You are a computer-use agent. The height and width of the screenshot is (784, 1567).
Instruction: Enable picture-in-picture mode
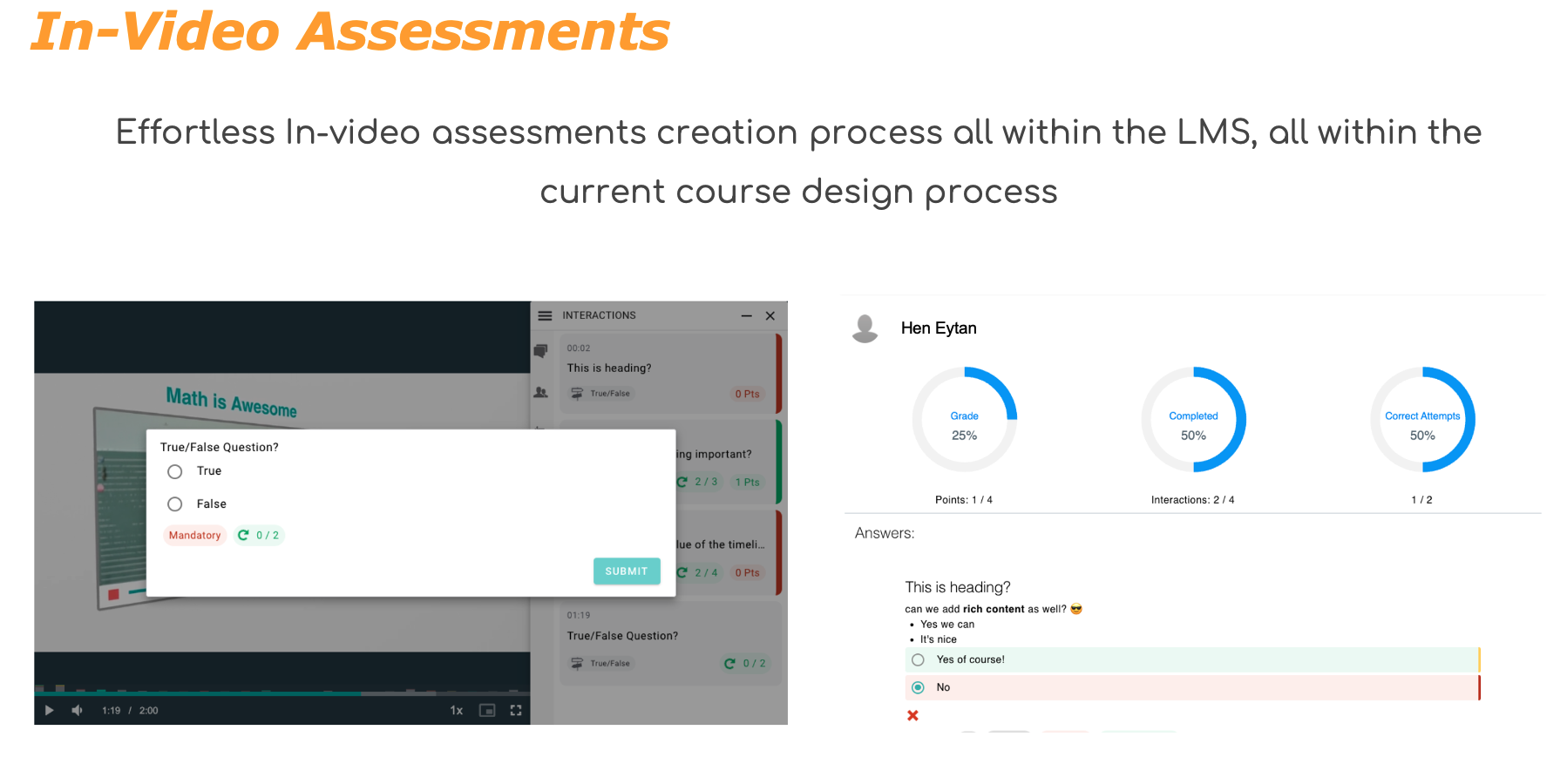tap(487, 711)
